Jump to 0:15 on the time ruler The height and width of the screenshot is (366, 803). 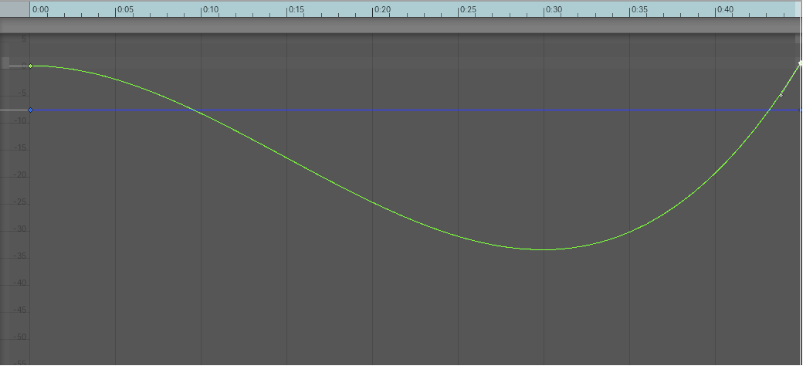tap(297, 9)
